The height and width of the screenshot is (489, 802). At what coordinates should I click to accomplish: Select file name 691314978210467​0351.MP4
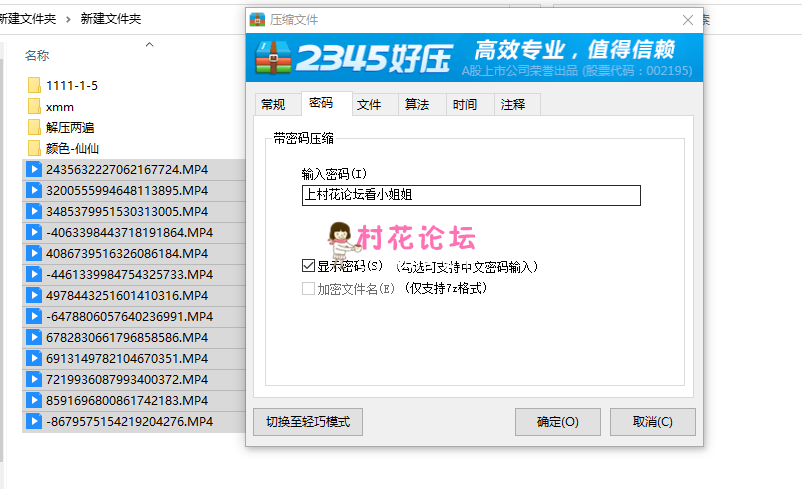tap(127, 358)
